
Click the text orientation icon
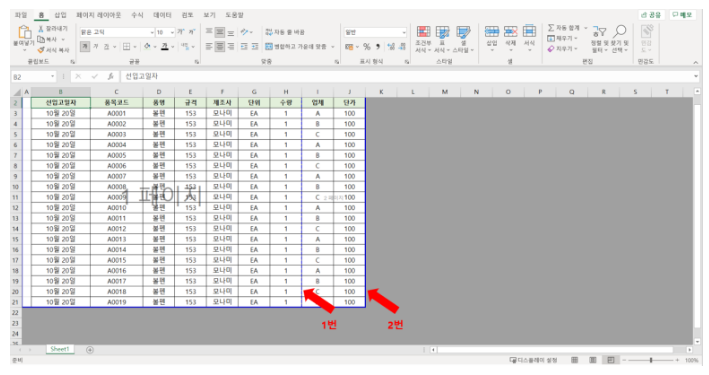245,32
